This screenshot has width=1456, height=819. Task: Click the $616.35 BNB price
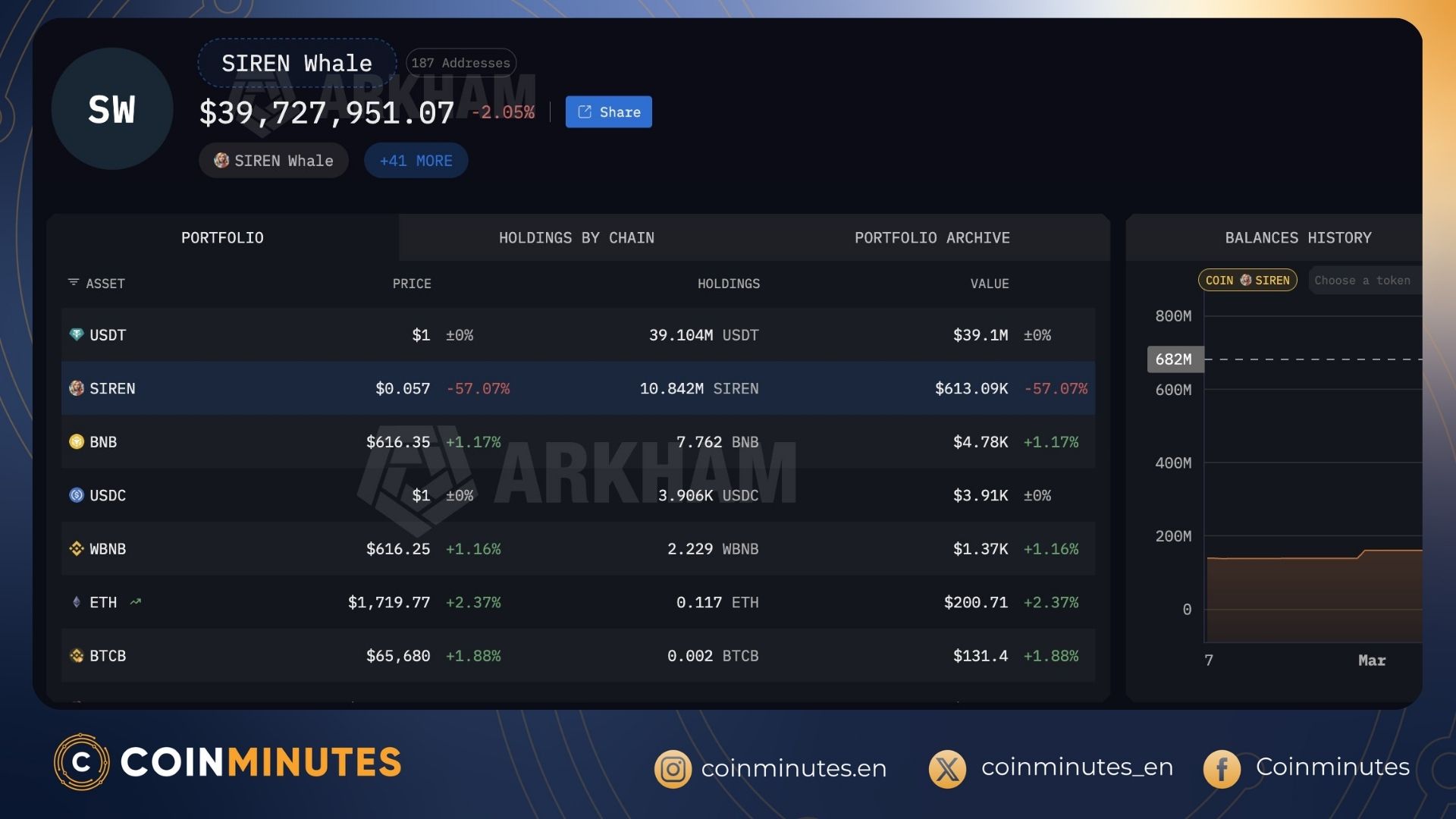398,441
